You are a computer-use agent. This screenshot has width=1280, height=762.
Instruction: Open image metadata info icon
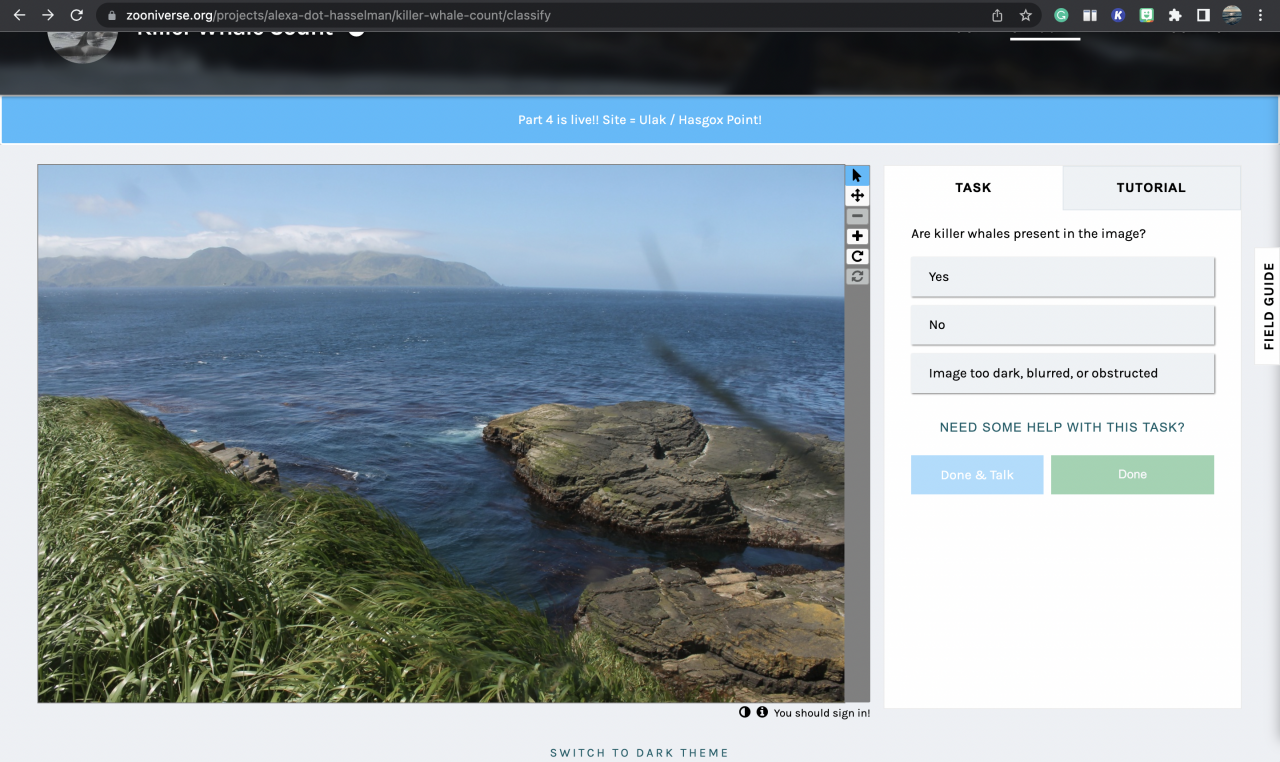click(762, 712)
